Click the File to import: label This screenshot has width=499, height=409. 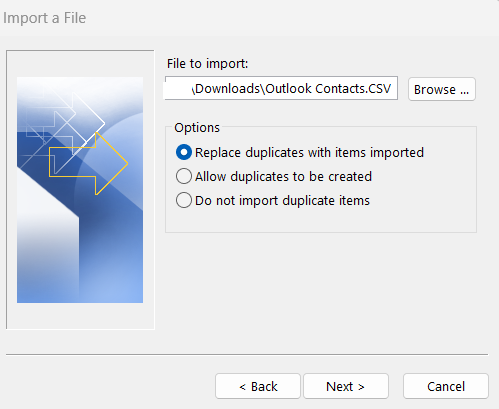point(208,63)
